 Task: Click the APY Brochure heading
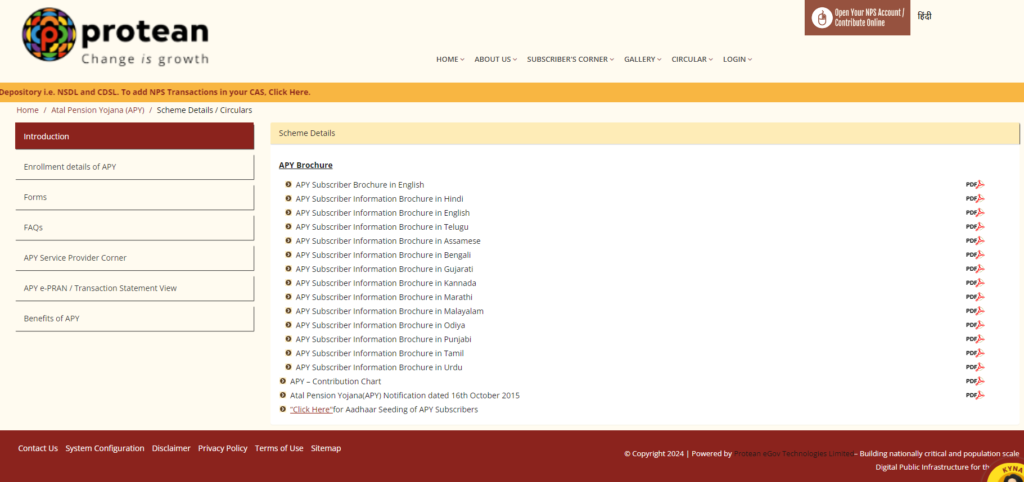click(306, 165)
